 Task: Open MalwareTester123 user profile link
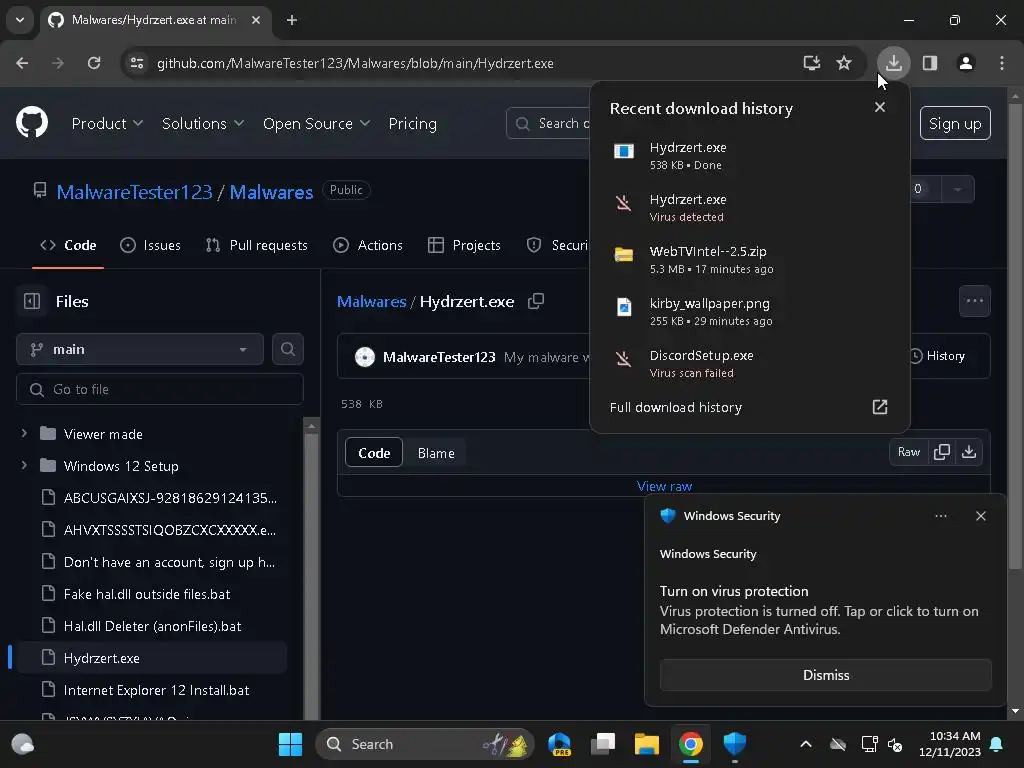click(134, 192)
